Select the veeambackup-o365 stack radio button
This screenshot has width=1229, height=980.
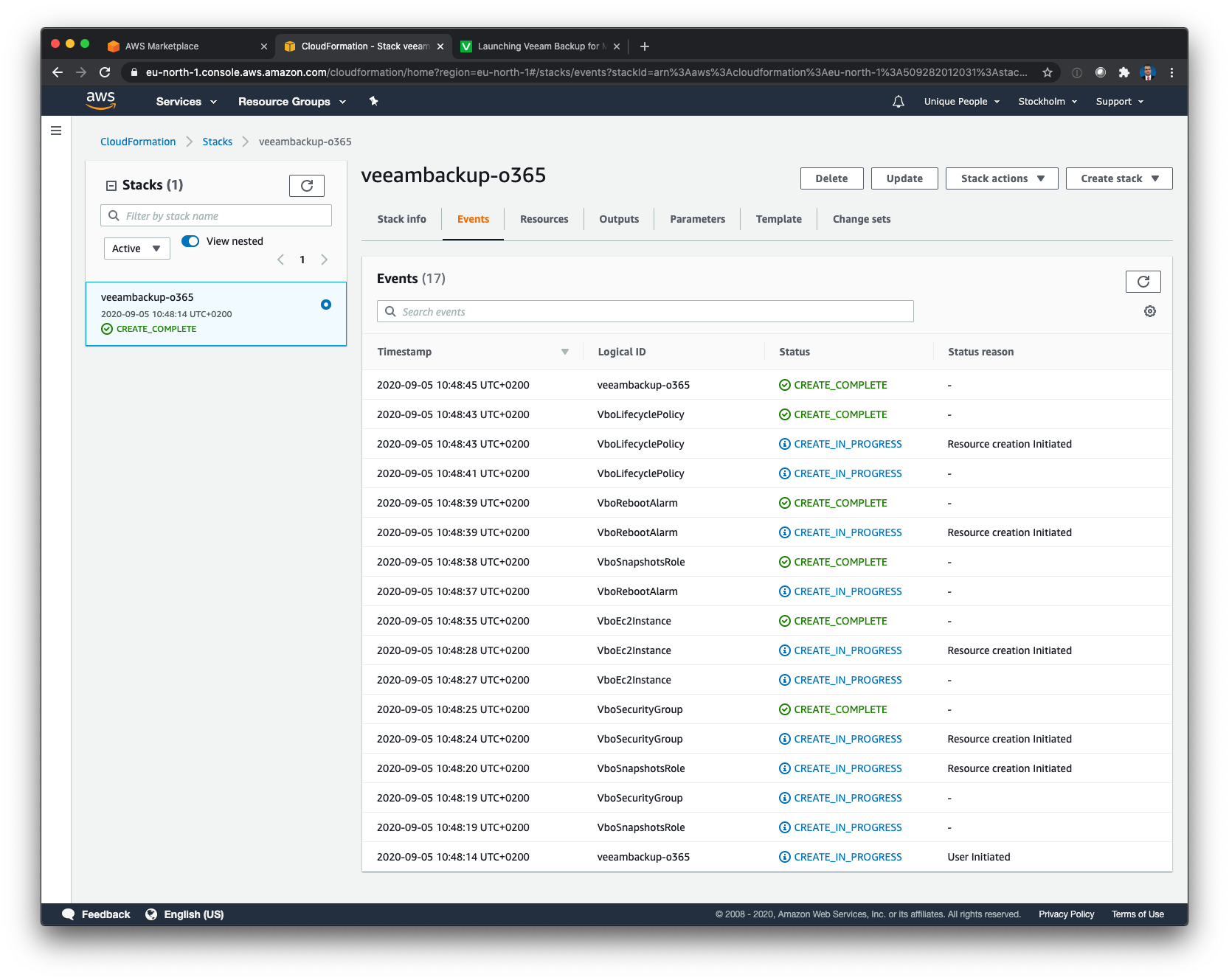coord(326,305)
